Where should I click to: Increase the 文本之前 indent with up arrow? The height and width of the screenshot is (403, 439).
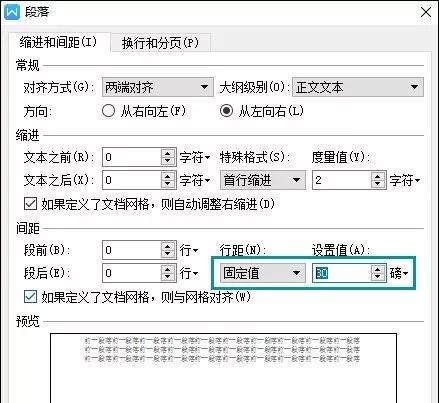[168, 153]
